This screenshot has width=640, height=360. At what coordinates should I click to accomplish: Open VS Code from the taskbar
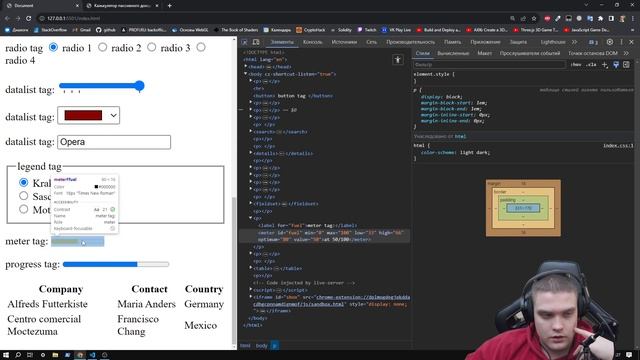click(92, 355)
